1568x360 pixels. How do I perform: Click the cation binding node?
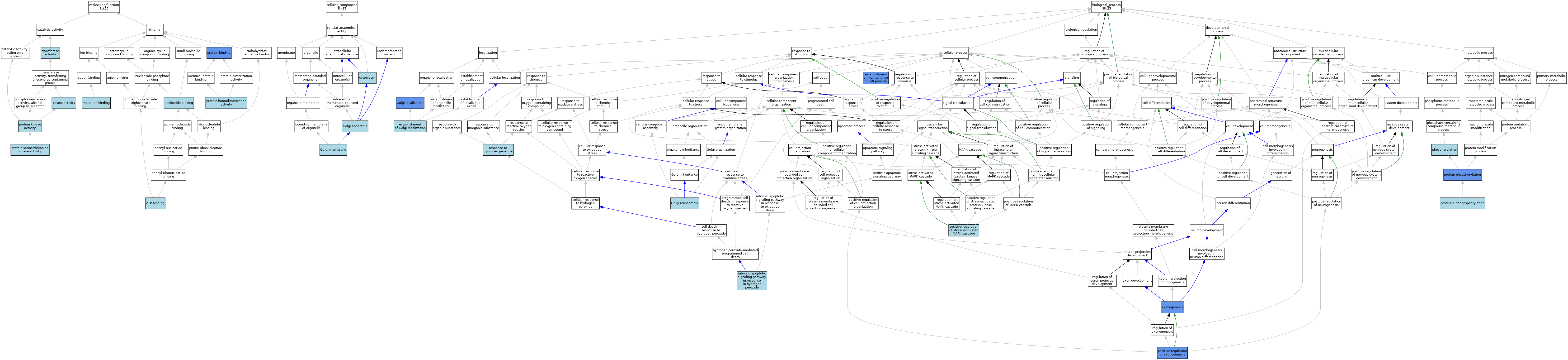(x=89, y=78)
